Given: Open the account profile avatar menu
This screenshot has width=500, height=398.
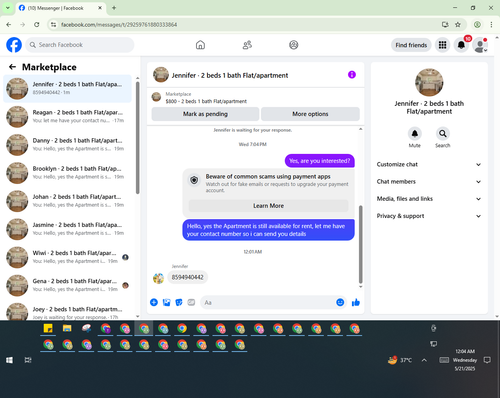Looking at the screenshot, I should 480,45.
